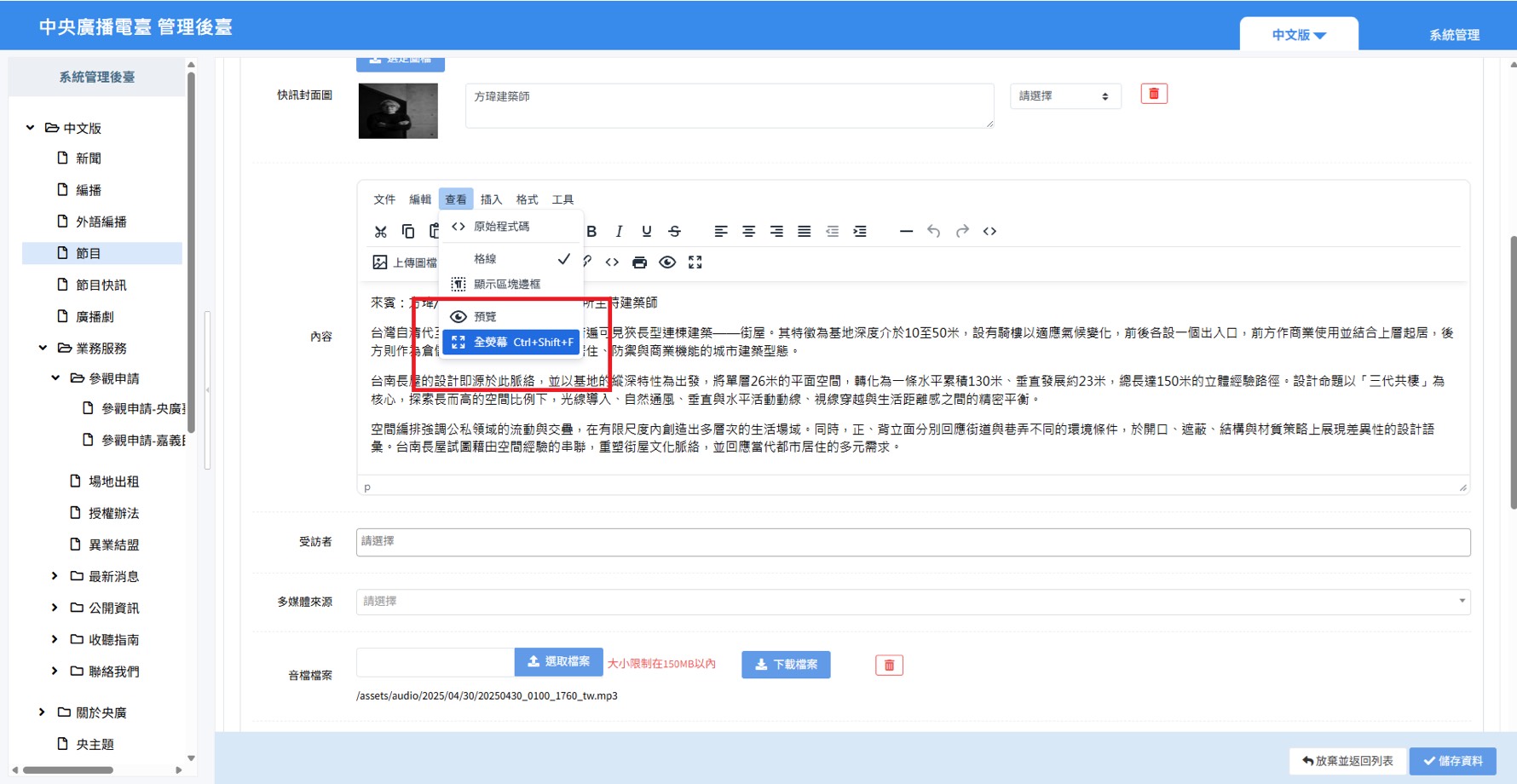Click 放棄並返回列表 discard button

1347,761
